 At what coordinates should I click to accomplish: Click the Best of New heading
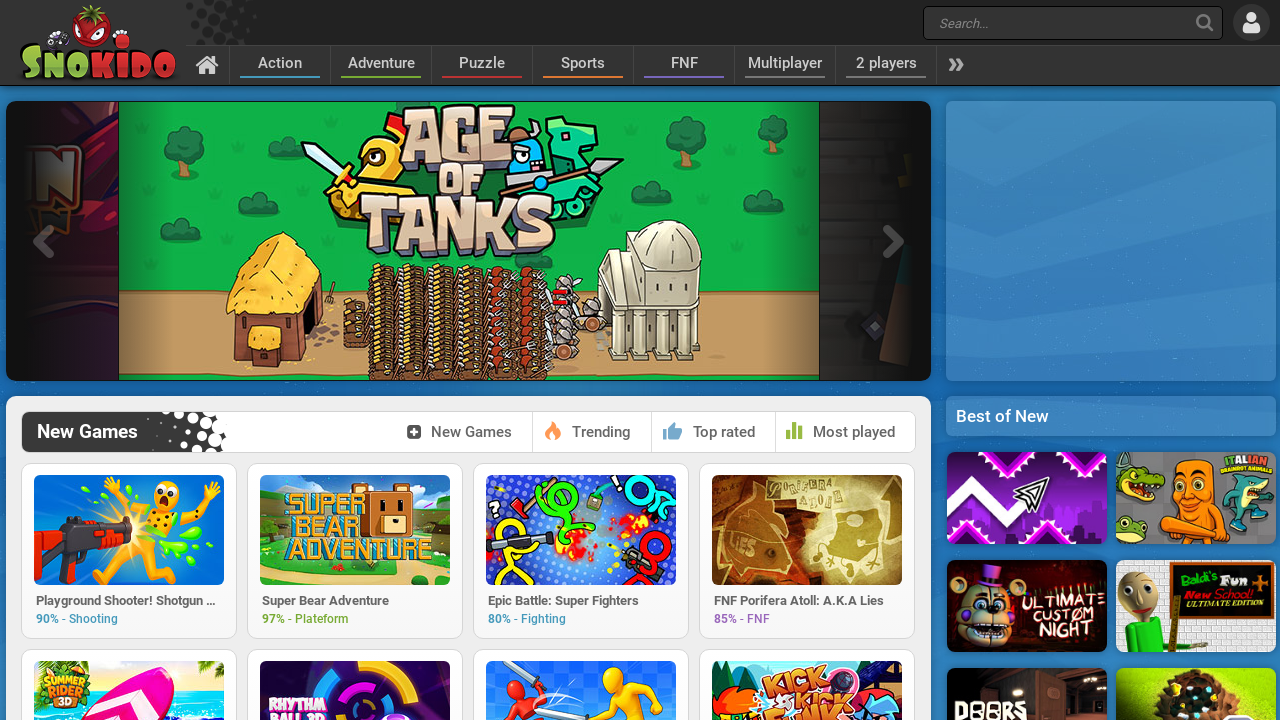pos(1002,416)
